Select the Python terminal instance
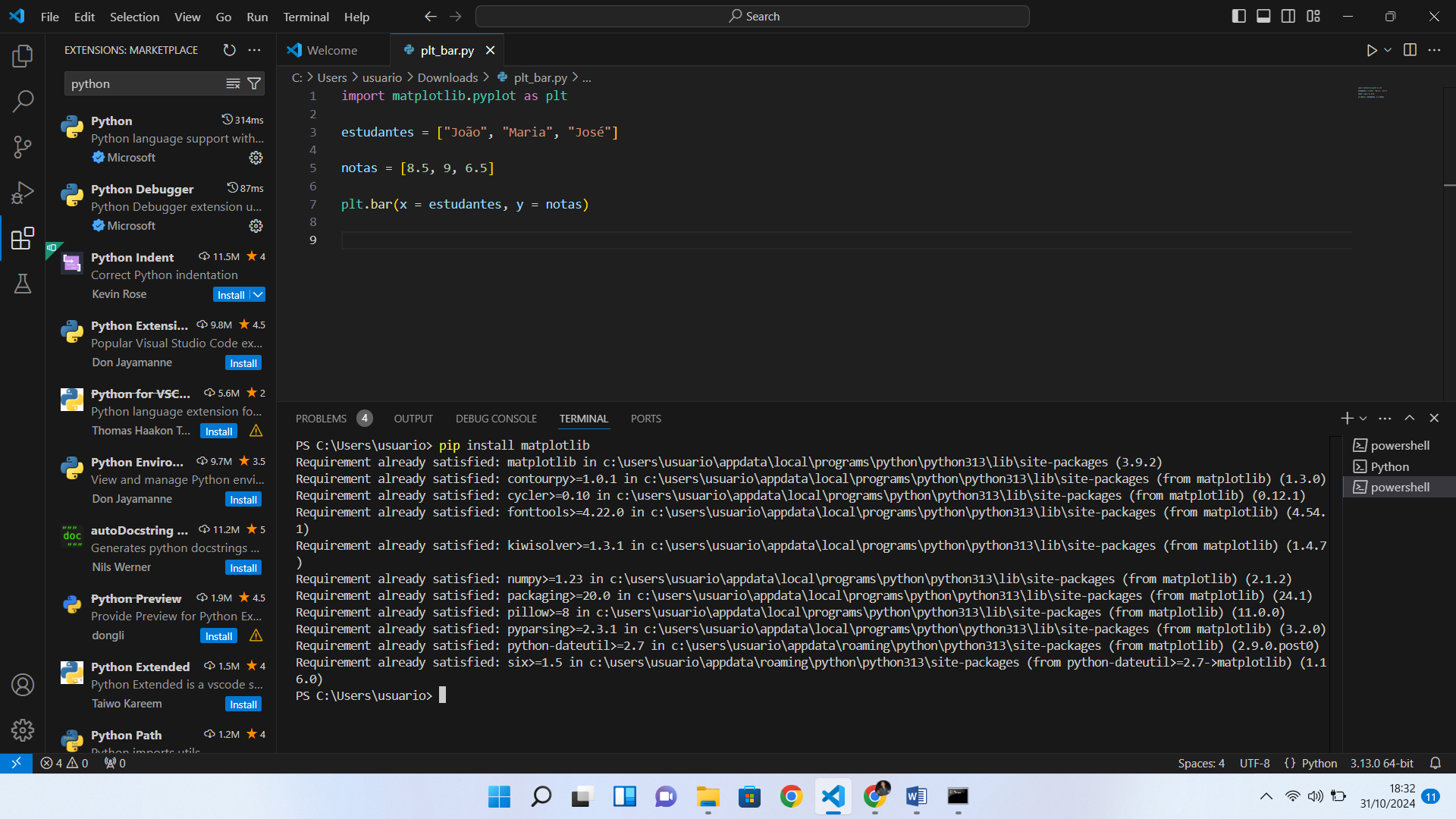This screenshot has height=819, width=1456. pos(1399,466)
